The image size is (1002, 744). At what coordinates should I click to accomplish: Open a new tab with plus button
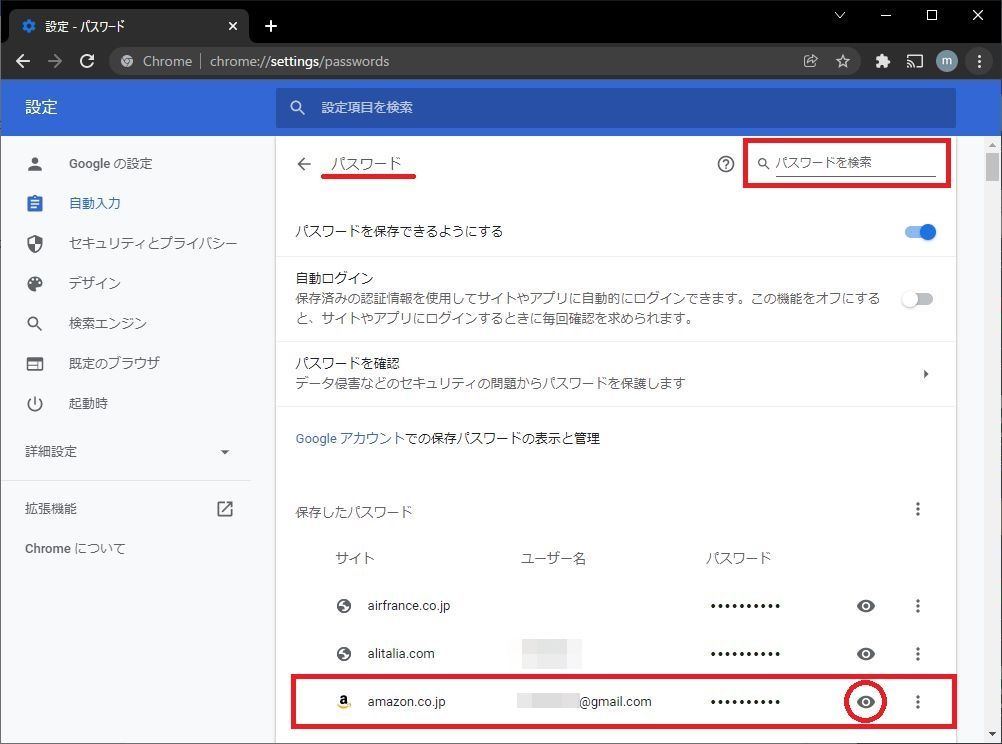pyautogui.click(x=271, y=26)
